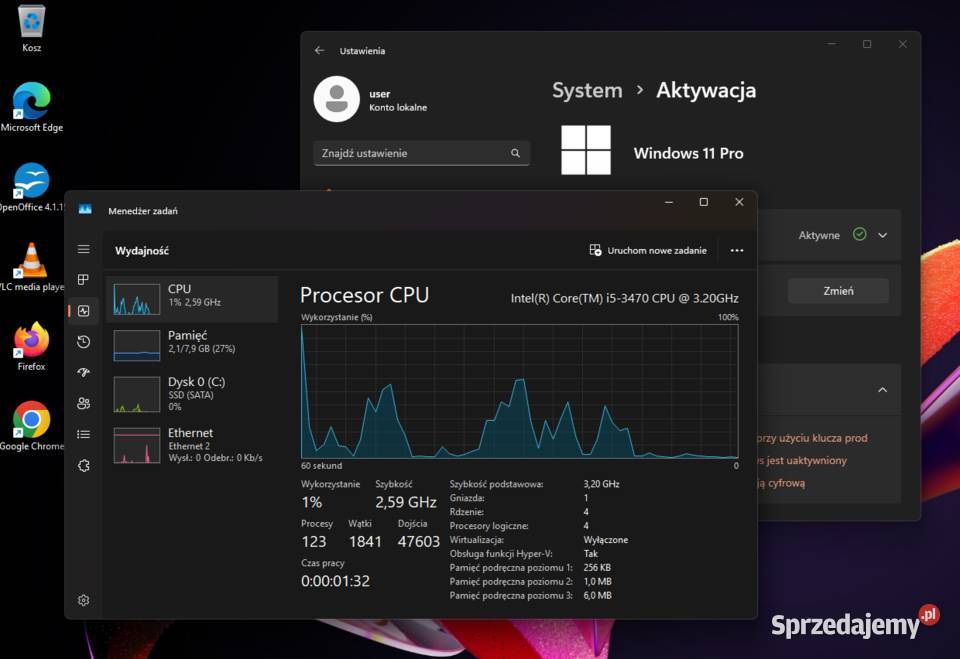Click the System breadcrumb link in Settings
960x659 pixels.
(x=587, y=91)
